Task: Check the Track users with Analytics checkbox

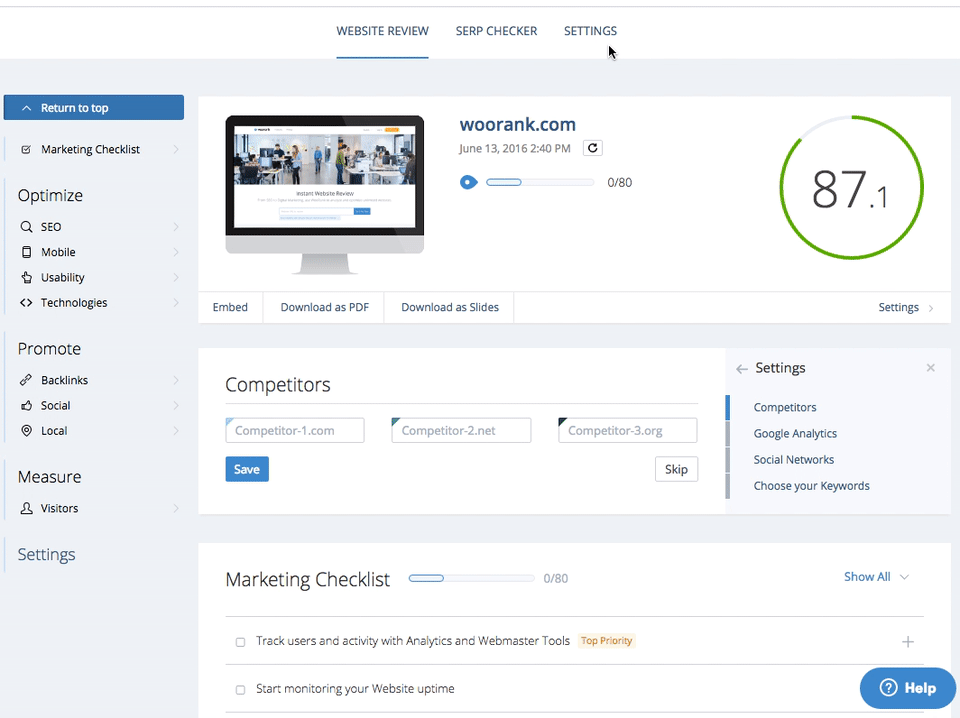Action: coord(240,642)
